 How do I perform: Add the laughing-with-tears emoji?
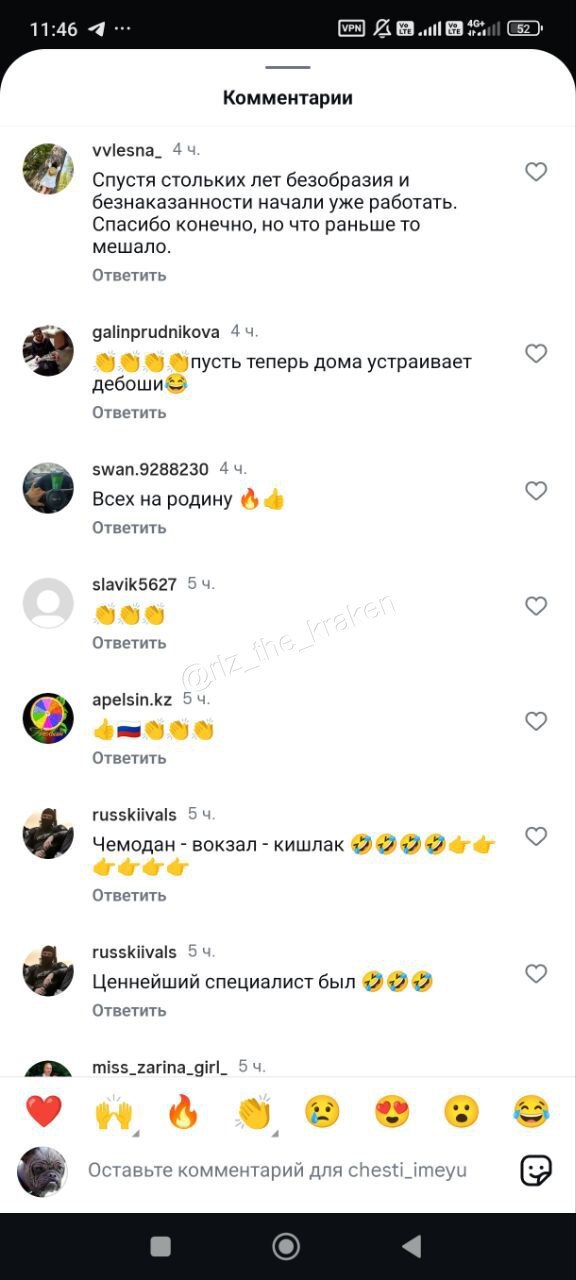[532, 1111]
